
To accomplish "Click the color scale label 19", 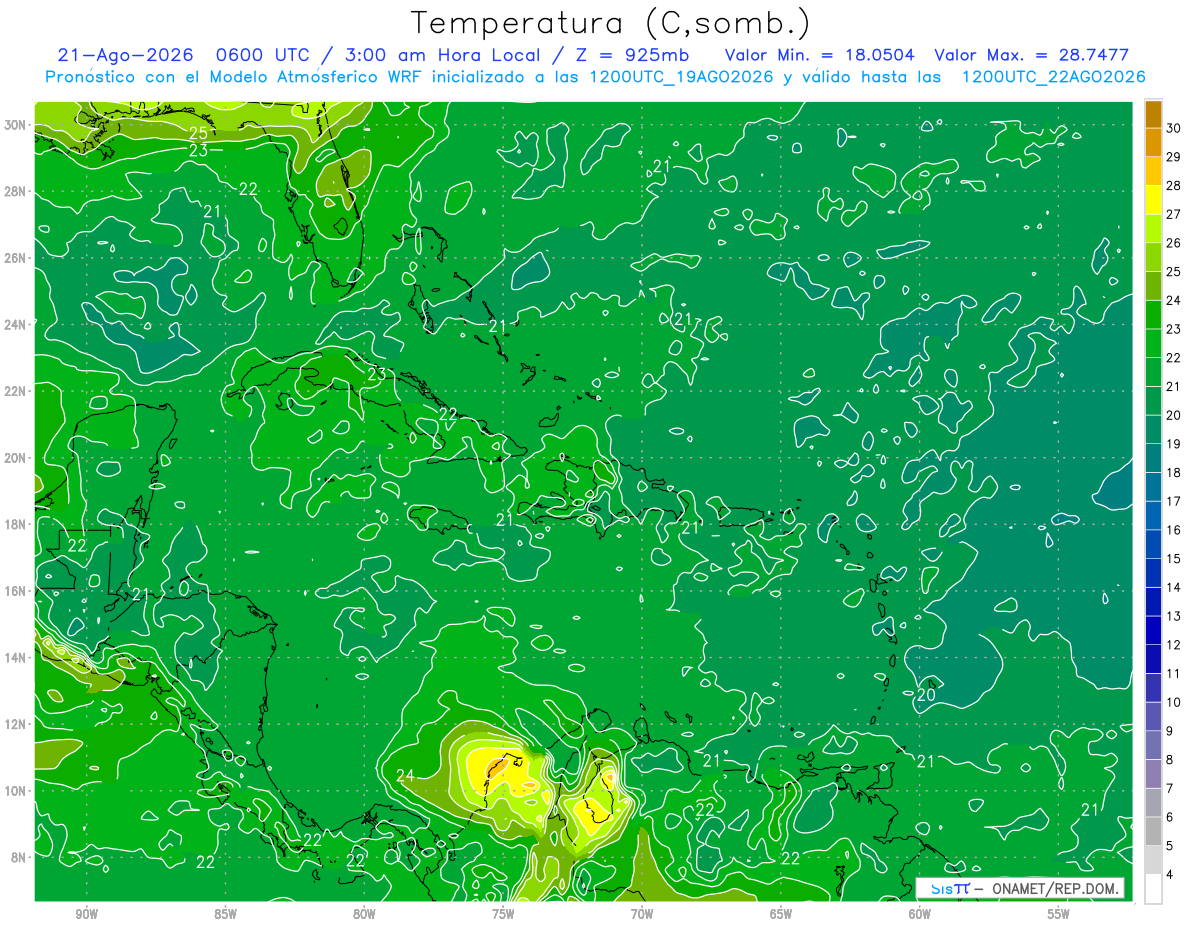I will pos(1174,444).
